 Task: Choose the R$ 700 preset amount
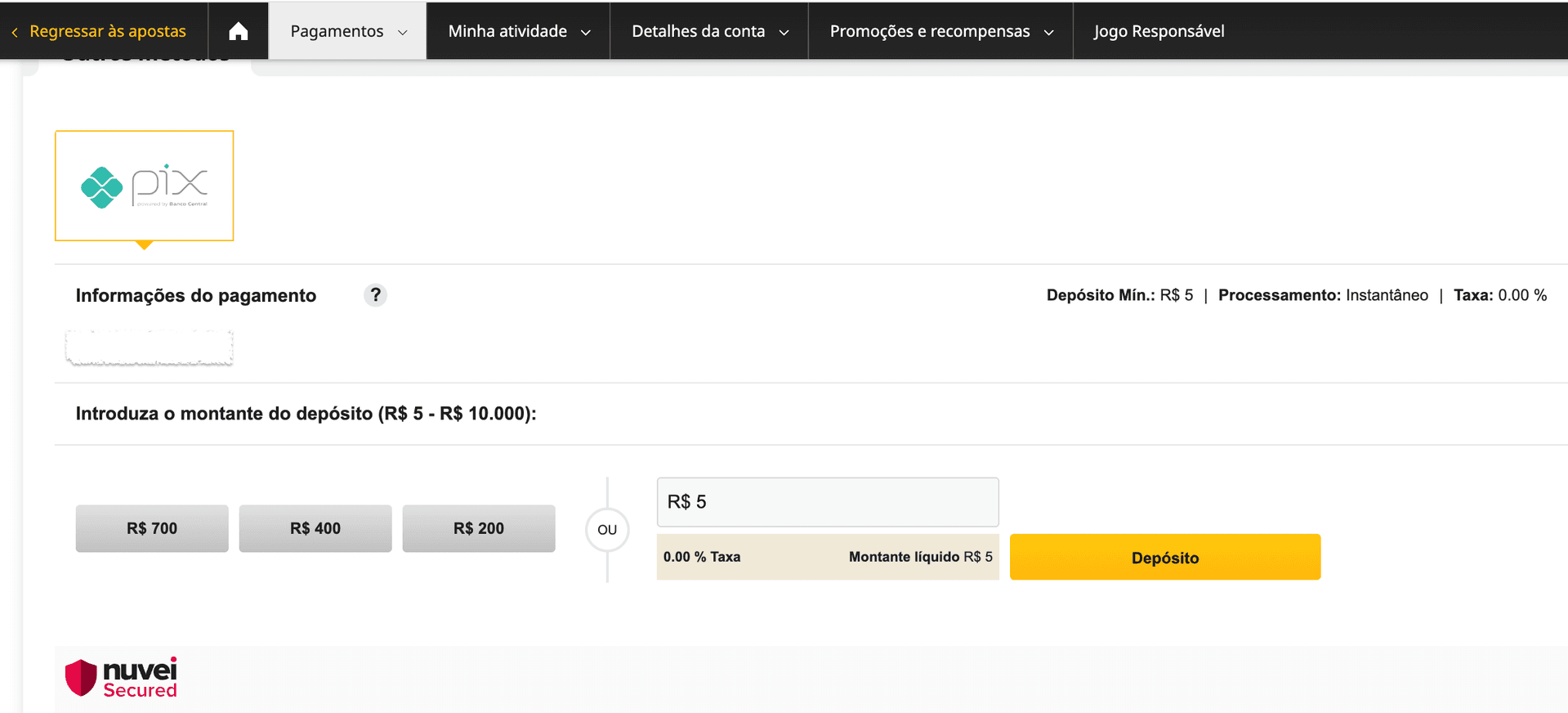152,528
